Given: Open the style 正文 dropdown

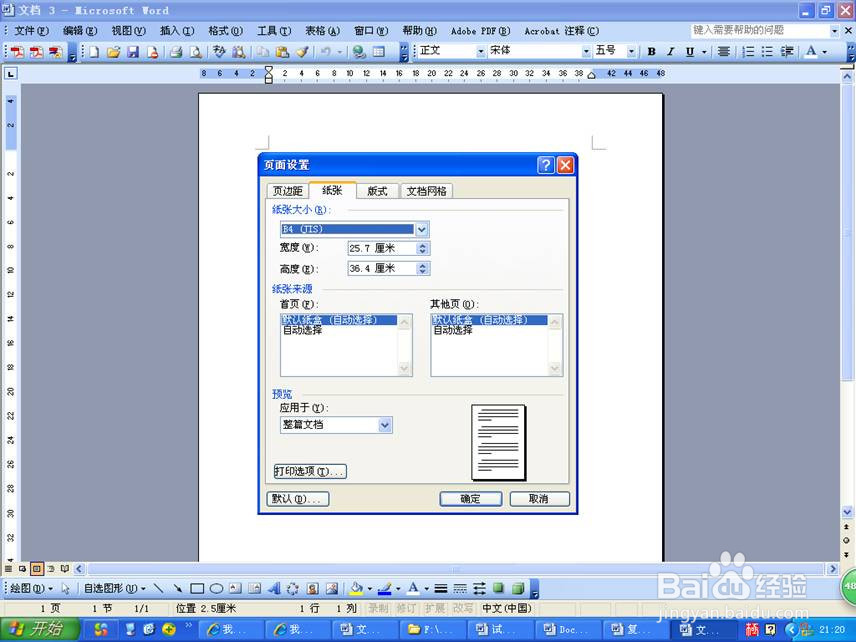Looking at the screenshot, I should click(480, 51).
